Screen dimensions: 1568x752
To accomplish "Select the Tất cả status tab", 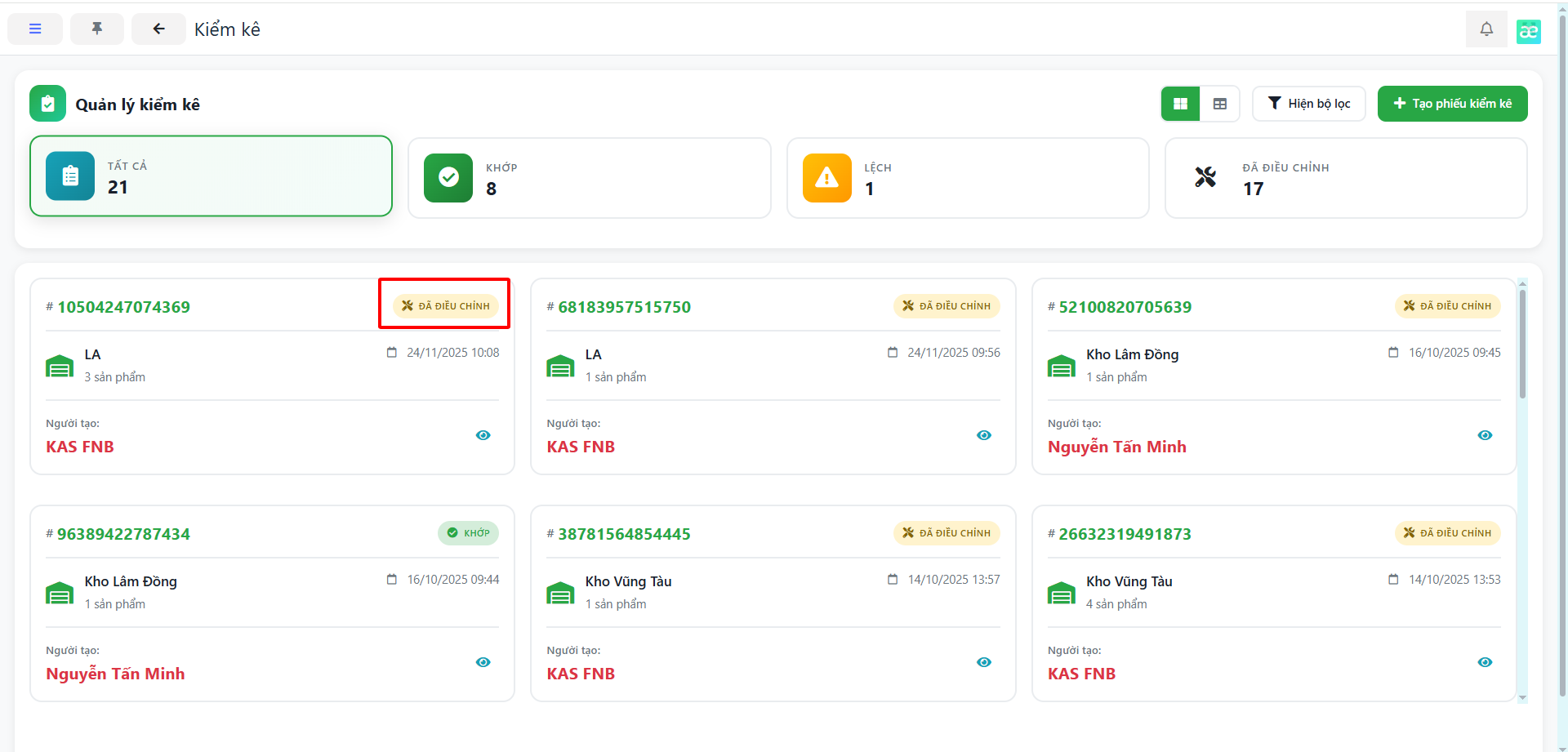I will pyautogui.click(x=212, y=176).
